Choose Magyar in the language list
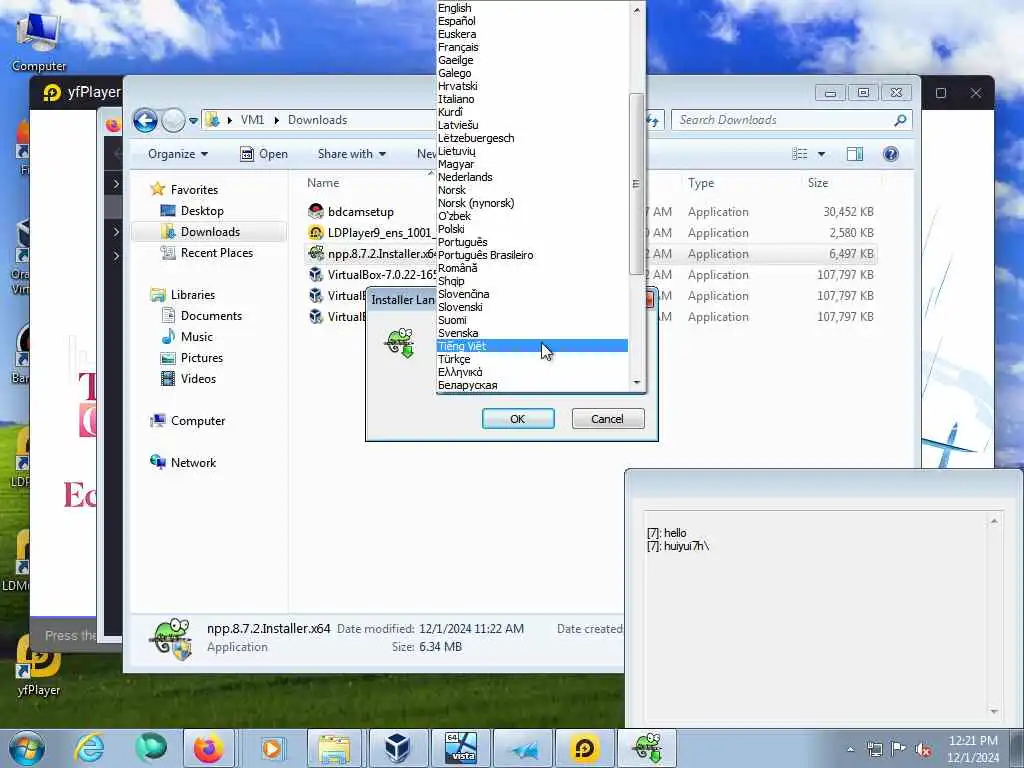Image resolution: width=1024 pixels, height=768 pixels. coord(532,164)
